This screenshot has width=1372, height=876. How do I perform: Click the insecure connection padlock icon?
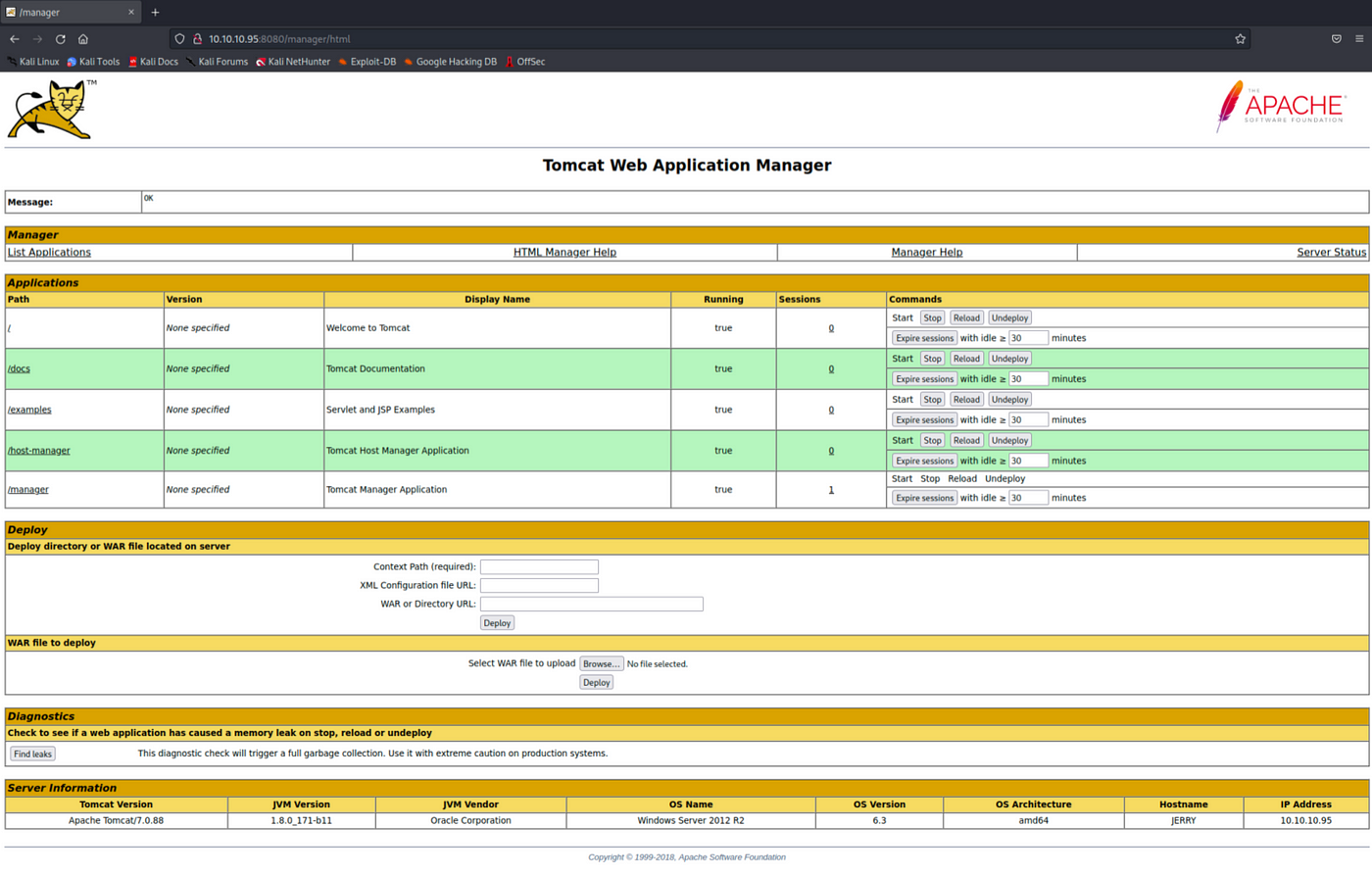click(x=197, y=39)
